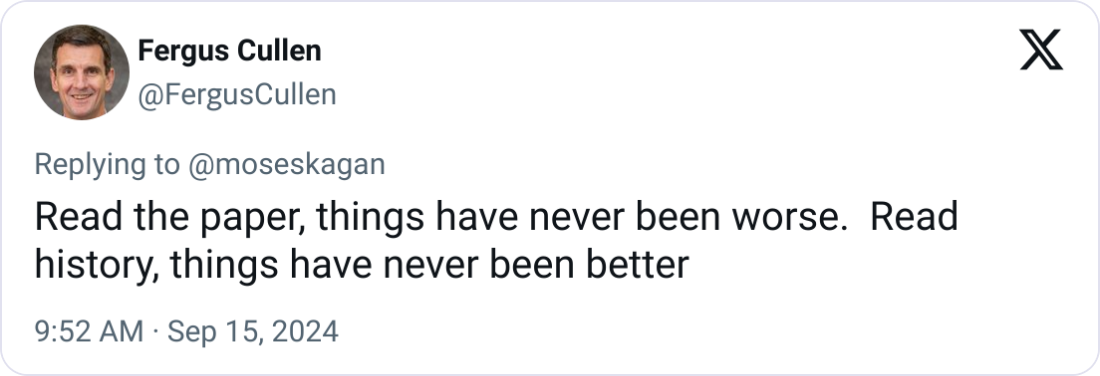Open Fergus Cullen's profile avatar
Image resolution: width=1100 pixels, height=376 pixels.
point(81,72)
